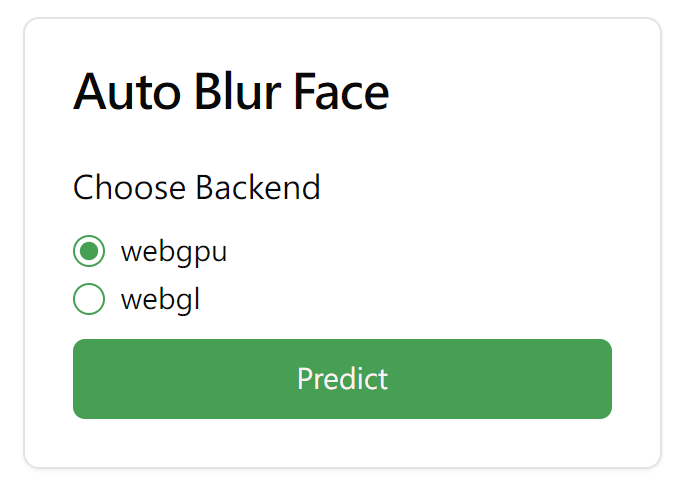The width and height of the screenshot is (684, 489).
Task: Keep webgpu selected by clicking it
Action: pos(89,252)
